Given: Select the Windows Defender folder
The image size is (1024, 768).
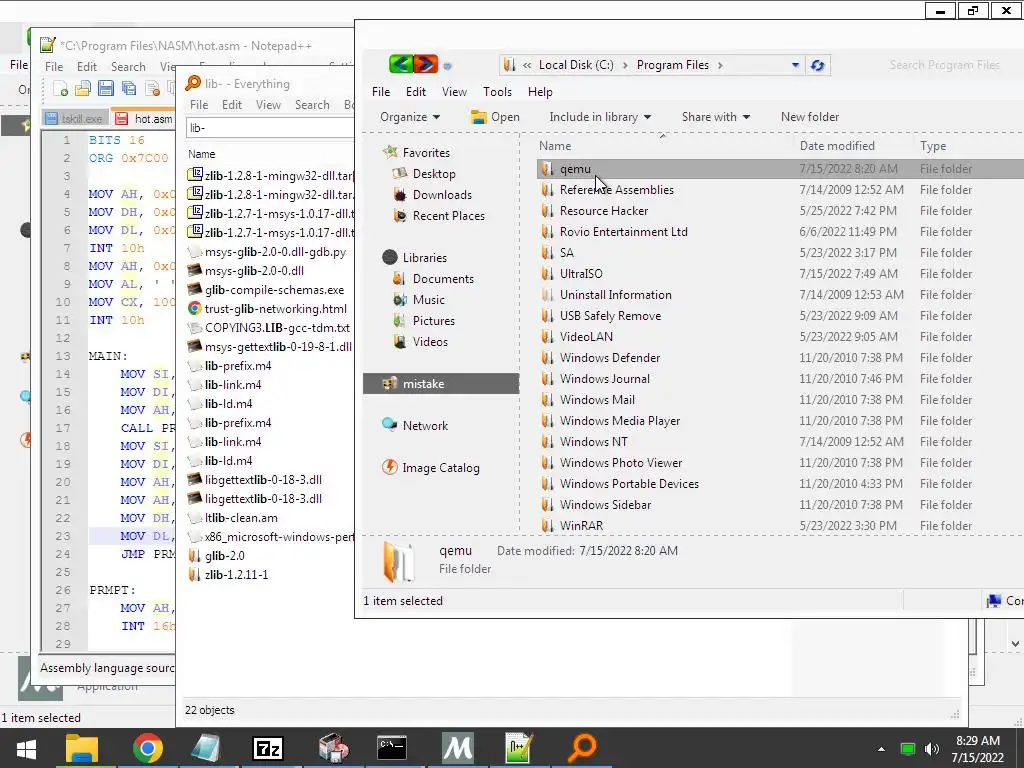Looking at the screenshot, I should click(609, 358).
